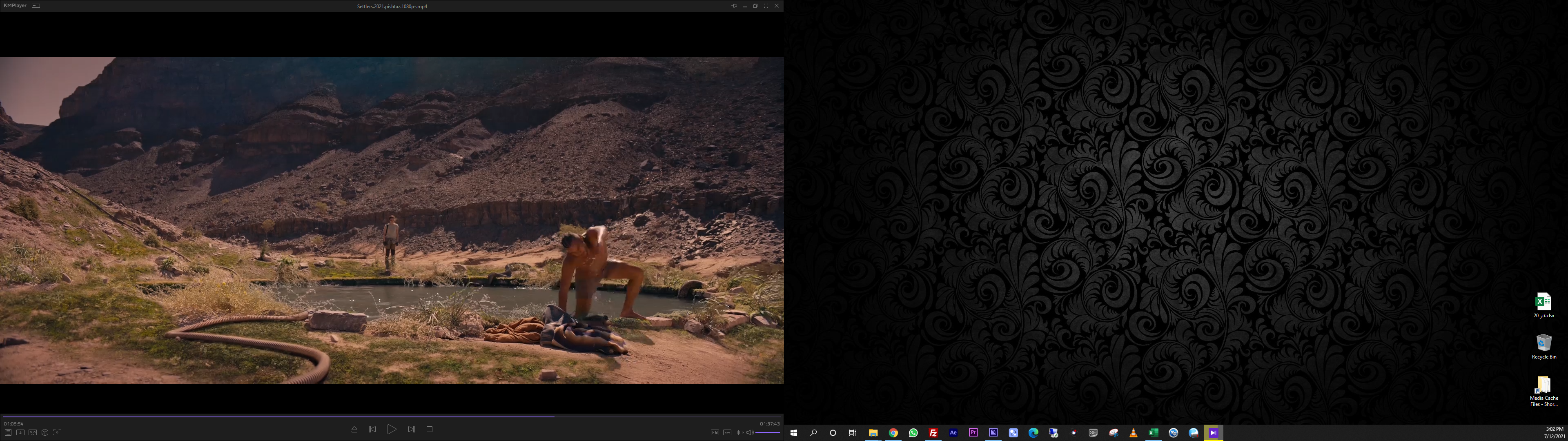Click the compact mode icon beside KMPlayer

[36, 5]
